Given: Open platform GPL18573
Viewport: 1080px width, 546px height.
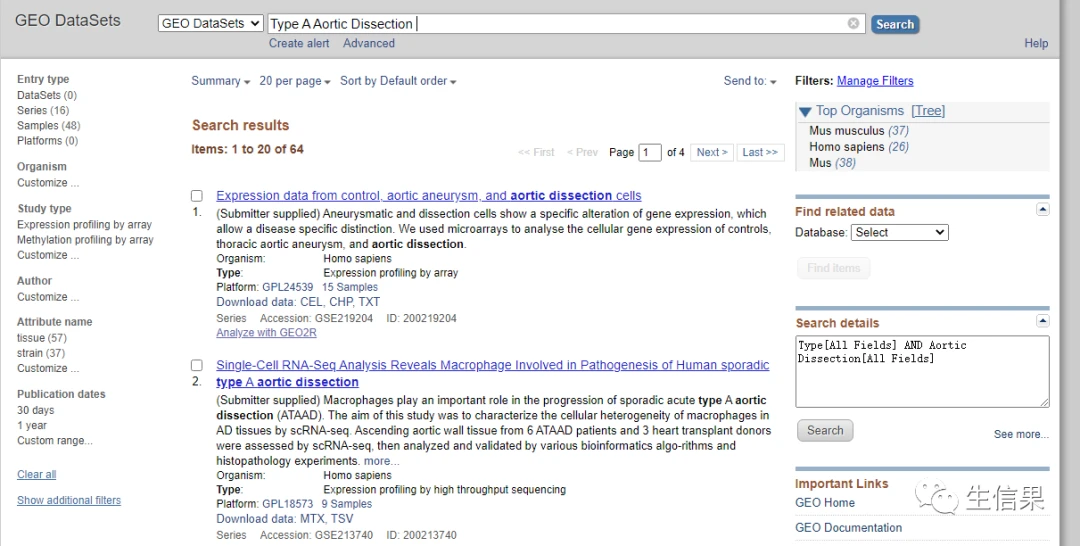Looking at the screenshot, I should click(x=287, y=504).
